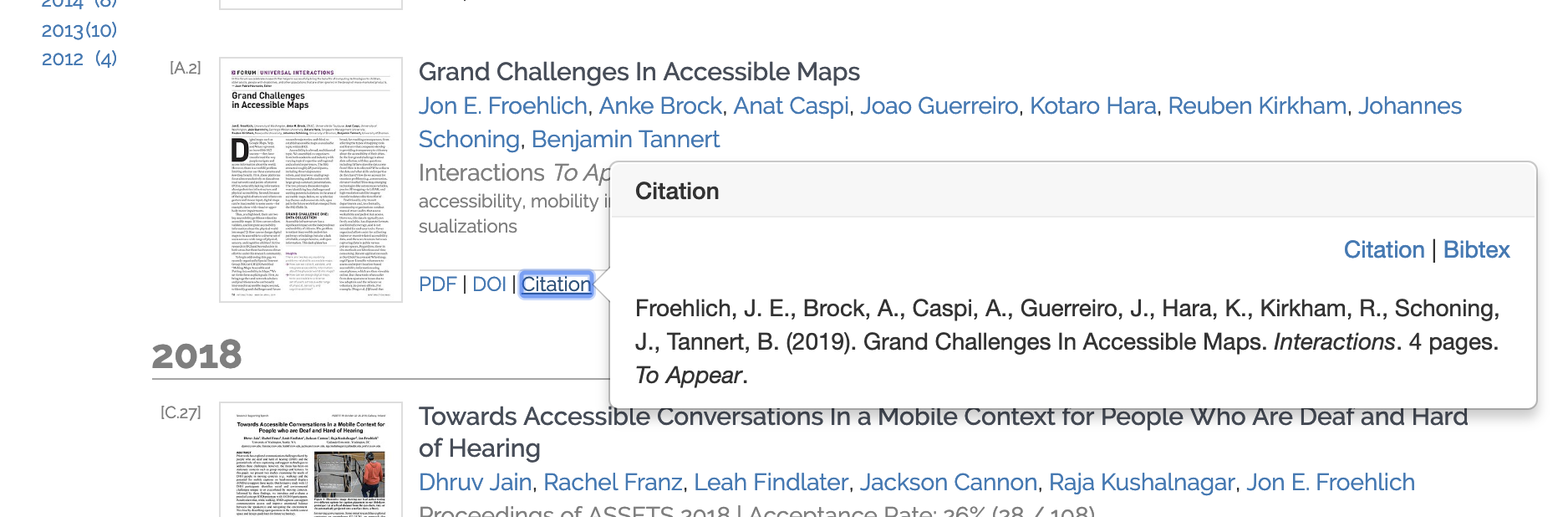The width and height of the screenshot is (1568, 517).
Task: Switch to the Bibtex view in citation popup
Action: [x=1476, y=249]
